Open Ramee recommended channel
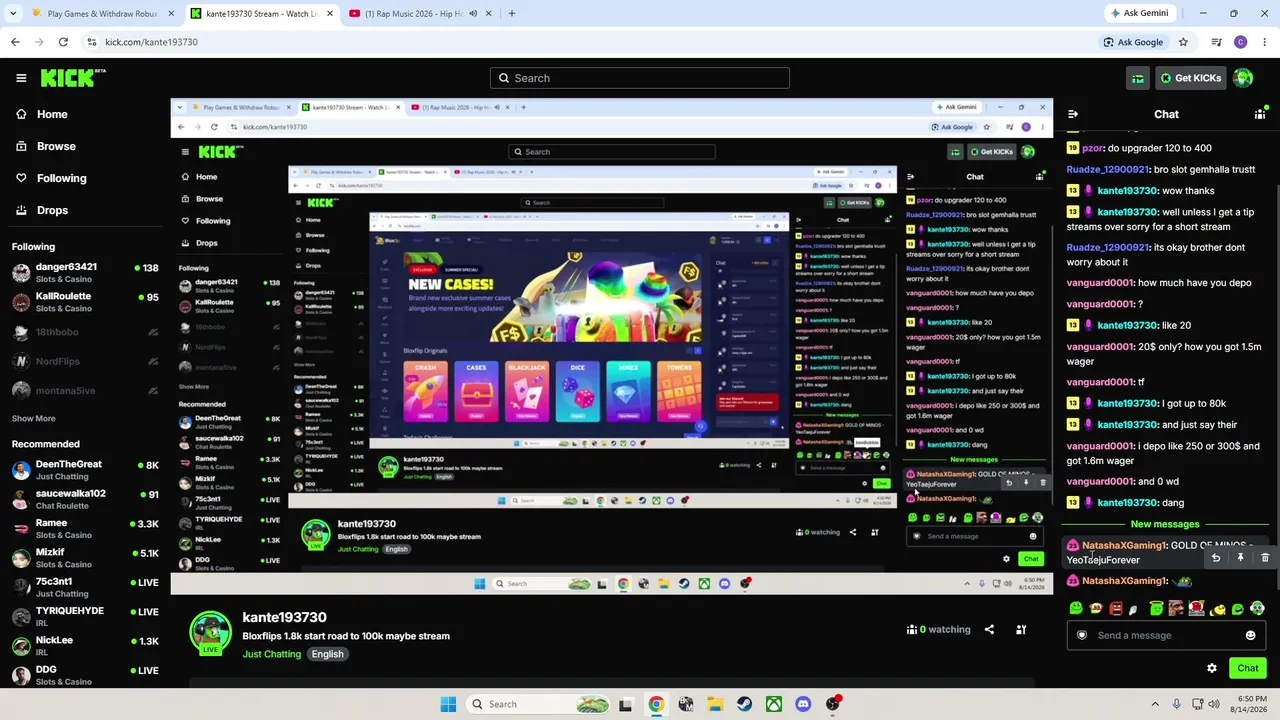Viewport: 1280px width, 720px height. (85, 528)
